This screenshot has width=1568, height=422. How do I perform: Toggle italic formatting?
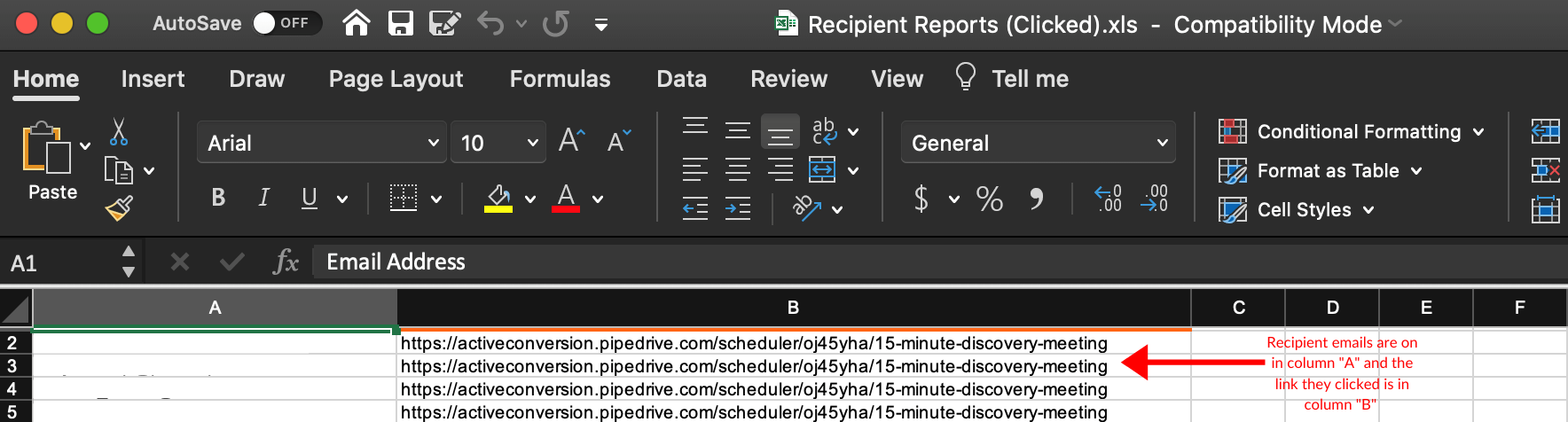pyautogui.click(x=263, y=198)
